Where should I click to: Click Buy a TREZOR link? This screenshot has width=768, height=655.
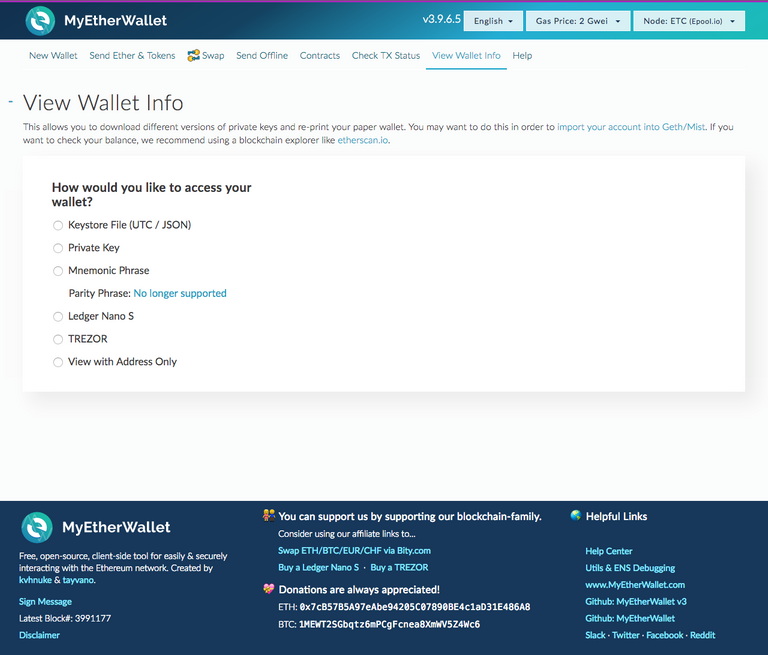[399, 567]
